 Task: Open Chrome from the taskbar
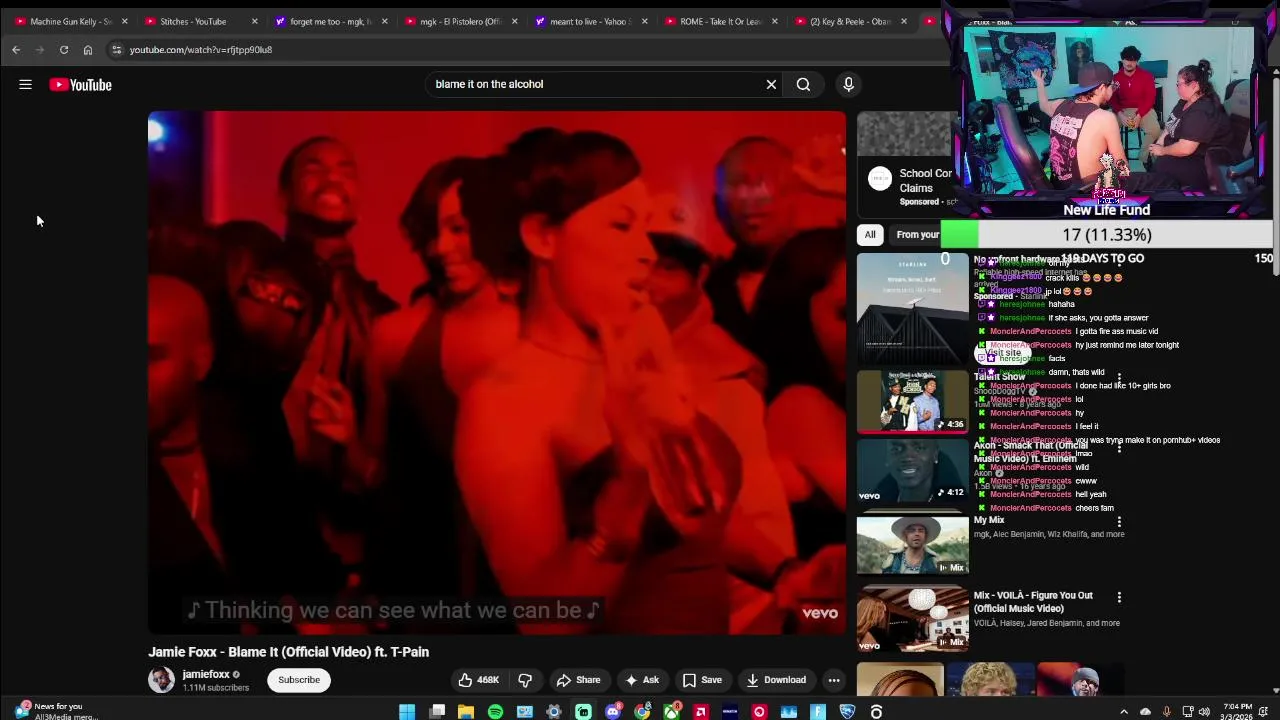point(642,712)
